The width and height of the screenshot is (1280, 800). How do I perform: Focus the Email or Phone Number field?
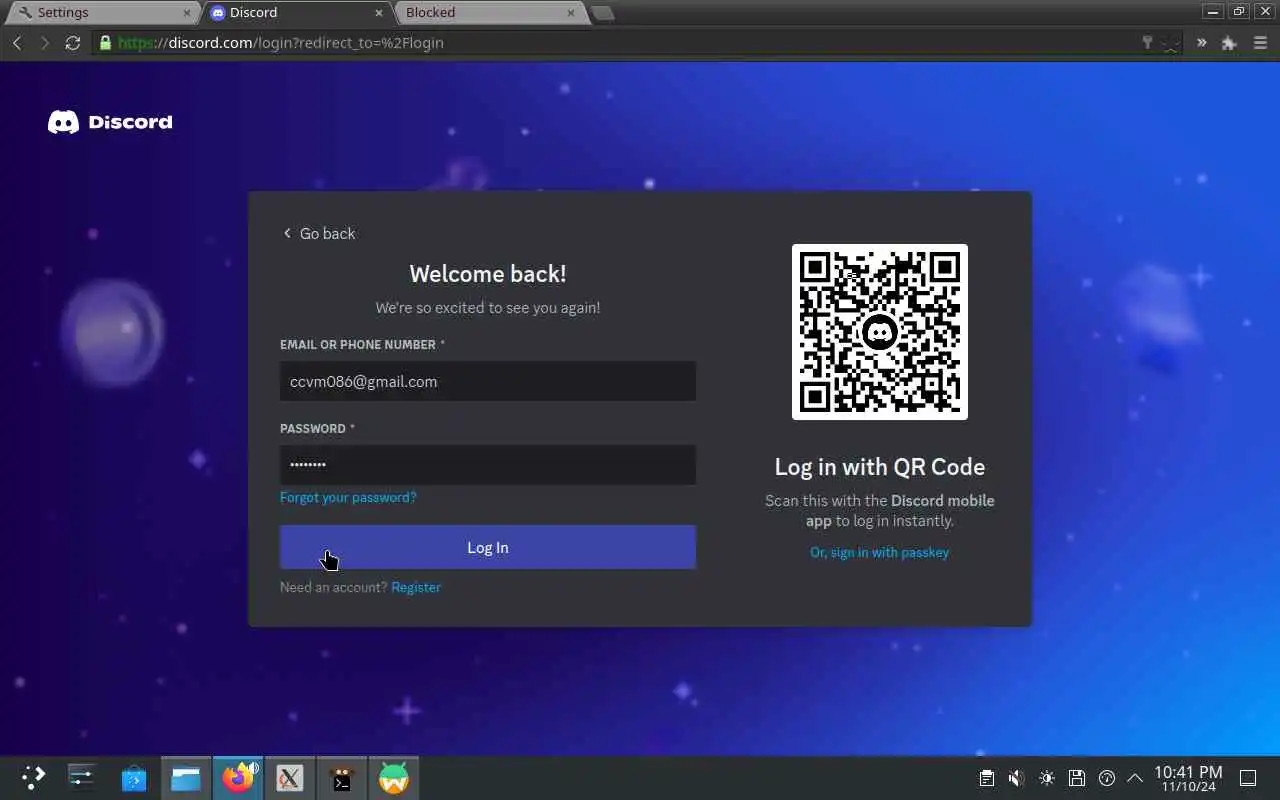(x=488, y=381)
